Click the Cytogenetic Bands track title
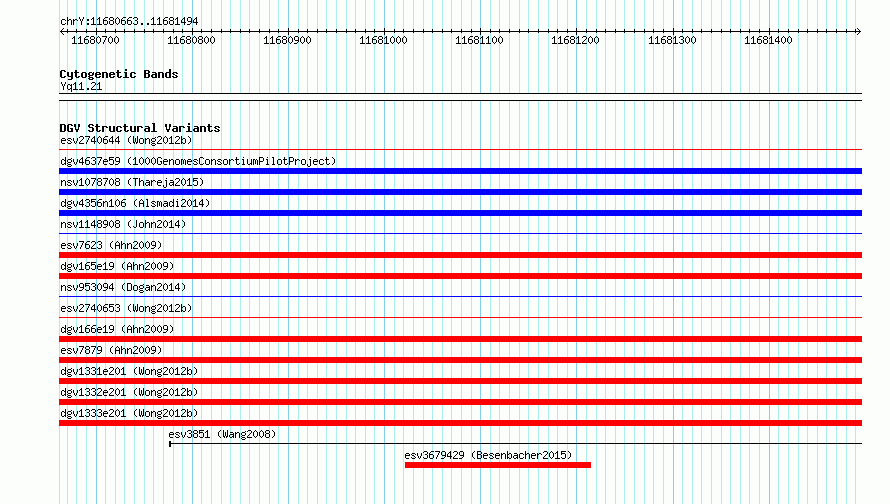890x504 pixels. click(119, 74)
